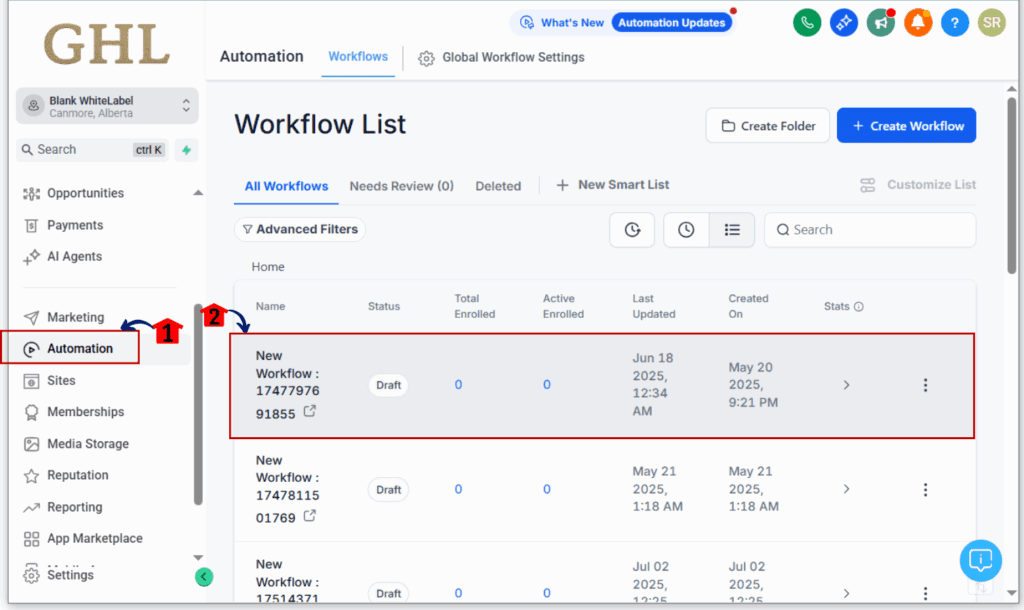1024x610 pixels.
Task: Expand the Blank WhiteLabel account switcher
Action: [x=107, y=106]
